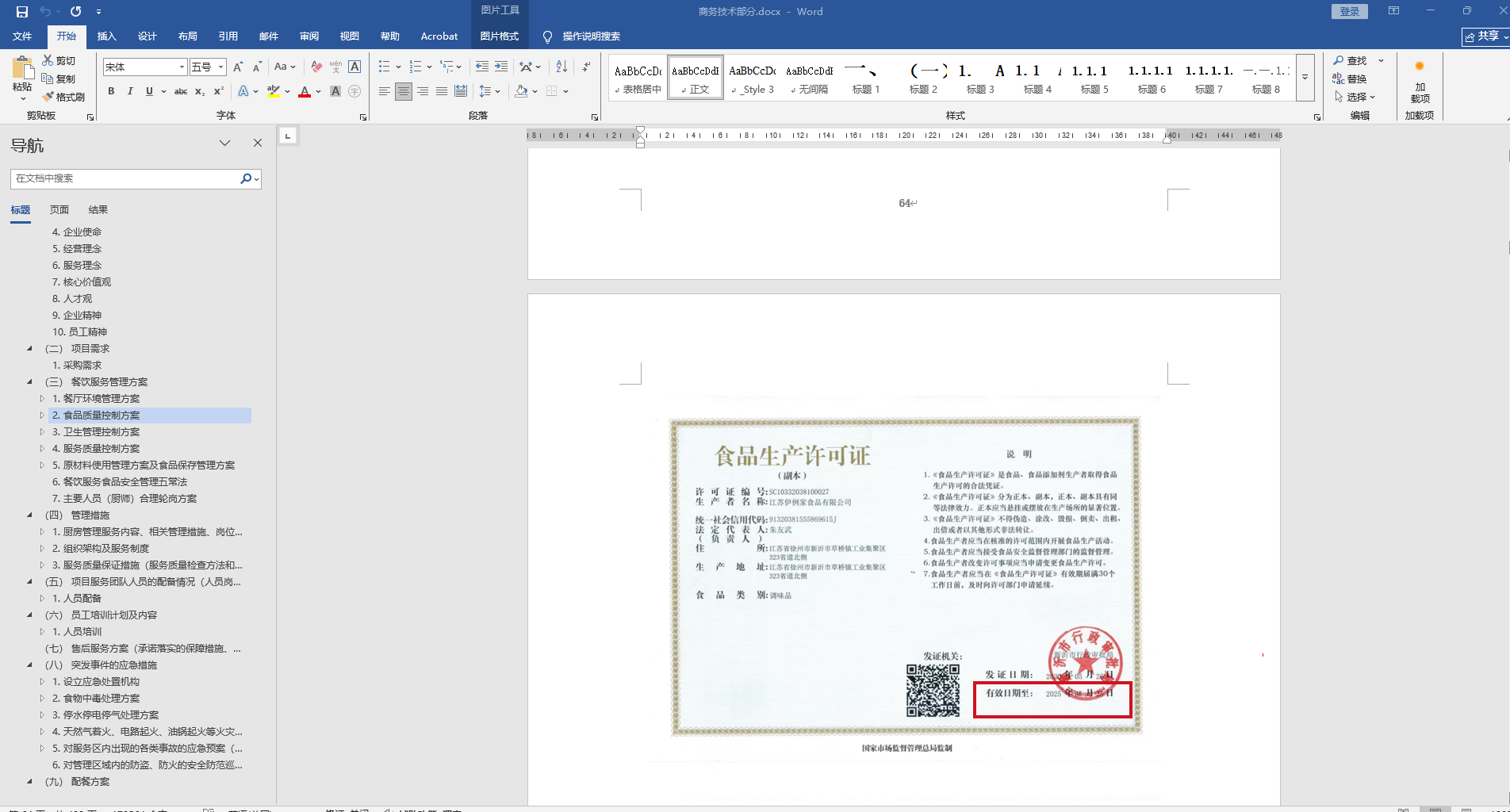Click the search magnifier in navigation pane
The image size is (1510, 812).
pos(246,178)
